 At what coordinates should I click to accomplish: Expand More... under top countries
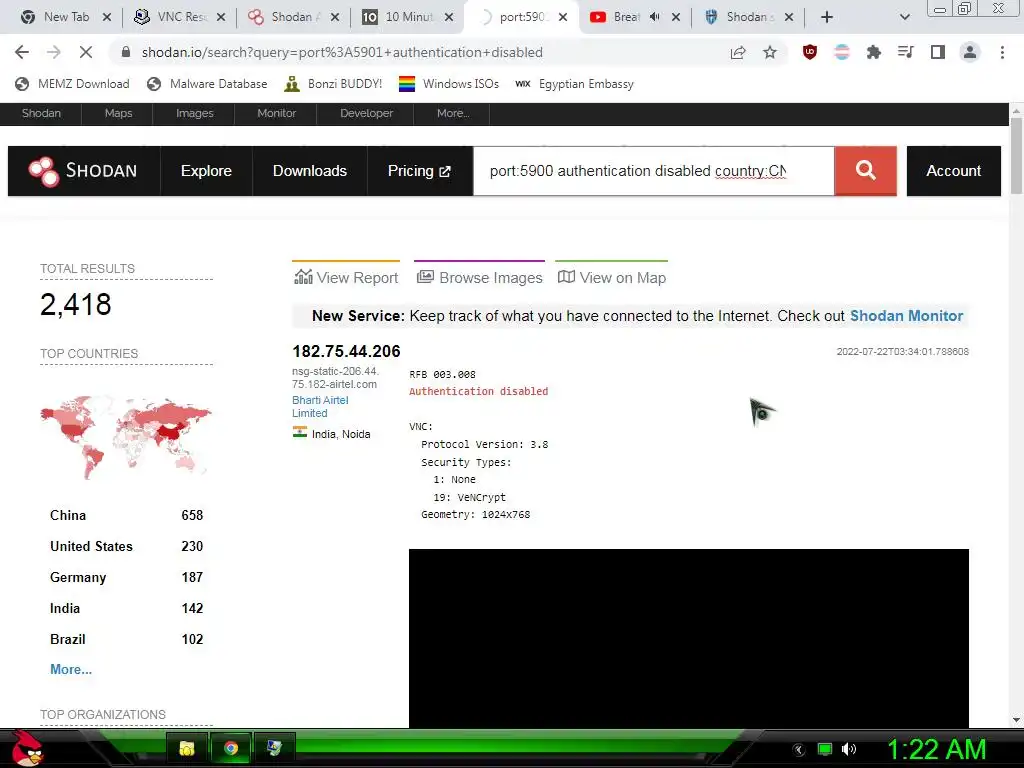click(71, 669)
